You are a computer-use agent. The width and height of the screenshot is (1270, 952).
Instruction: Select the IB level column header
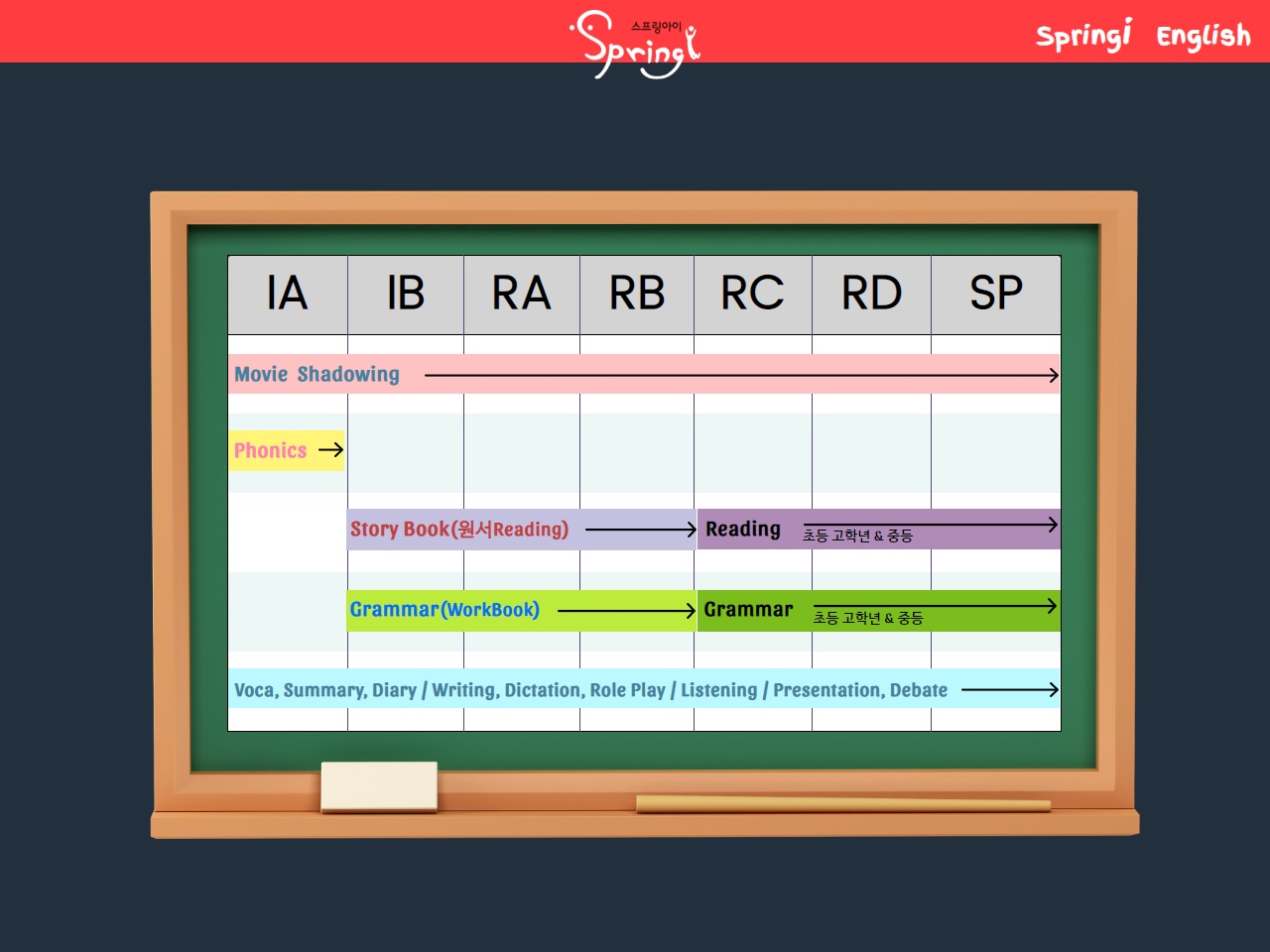tap(406, 295)
